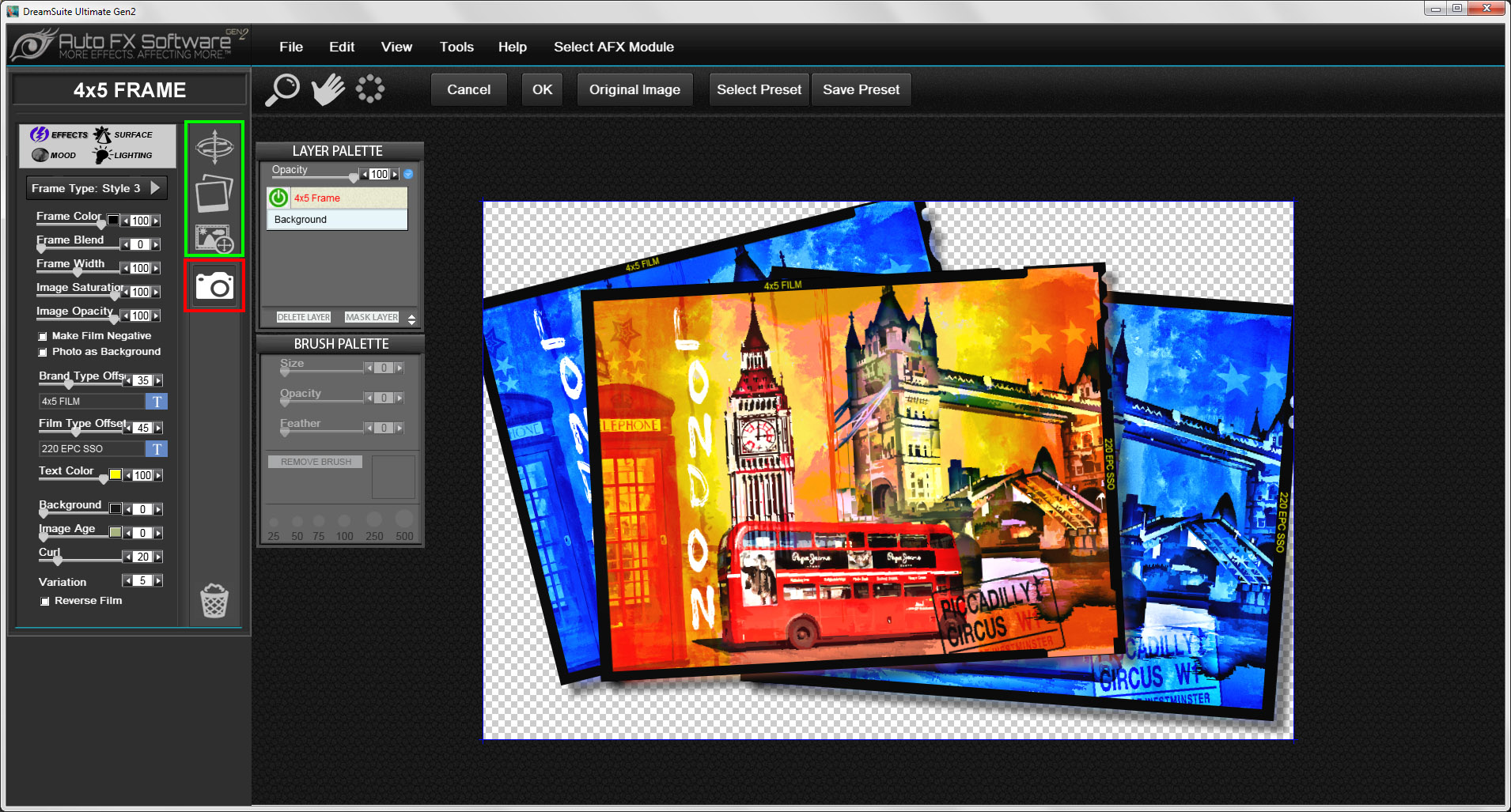This screenshot has width=1511, height=812.
Task: Click the brush Size slider
Action: [321, 371]
